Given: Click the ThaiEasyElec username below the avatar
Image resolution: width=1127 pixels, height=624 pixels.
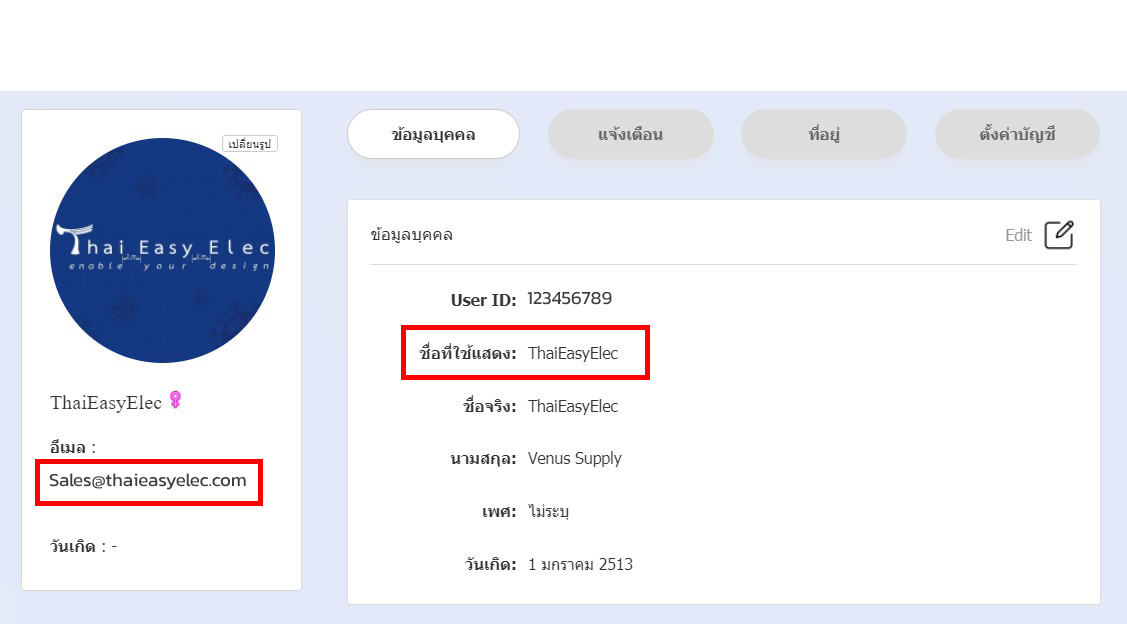Looking at the screenshot, I should point(106,401).
